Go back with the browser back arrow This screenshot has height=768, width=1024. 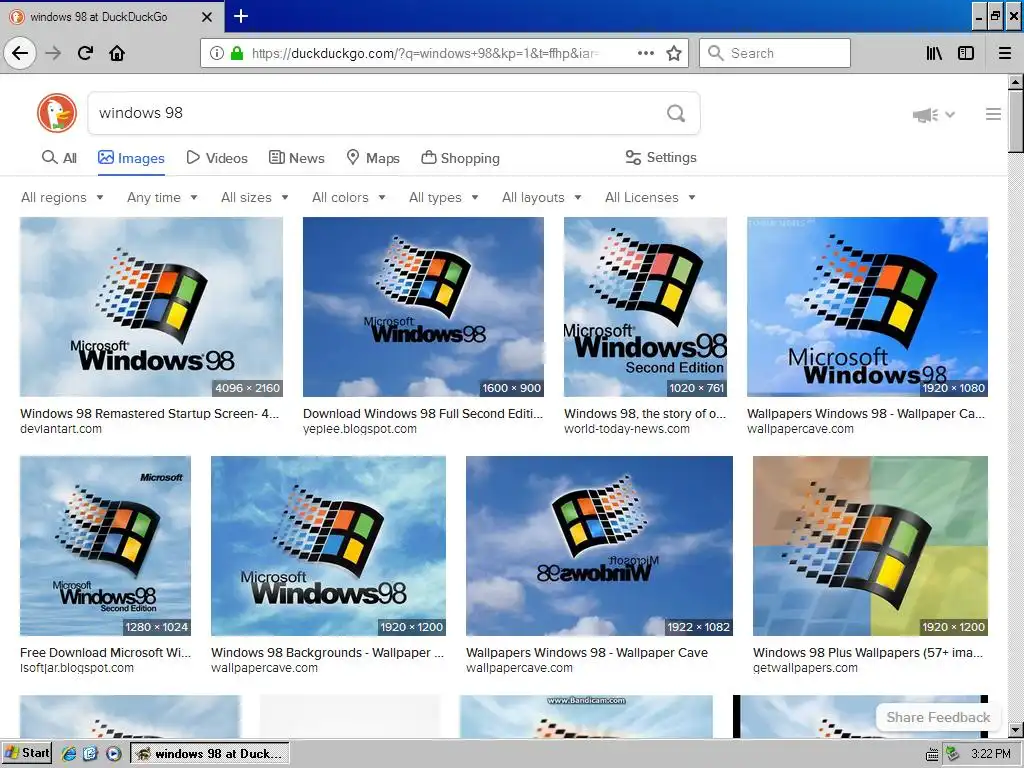[x=20, y=53]
